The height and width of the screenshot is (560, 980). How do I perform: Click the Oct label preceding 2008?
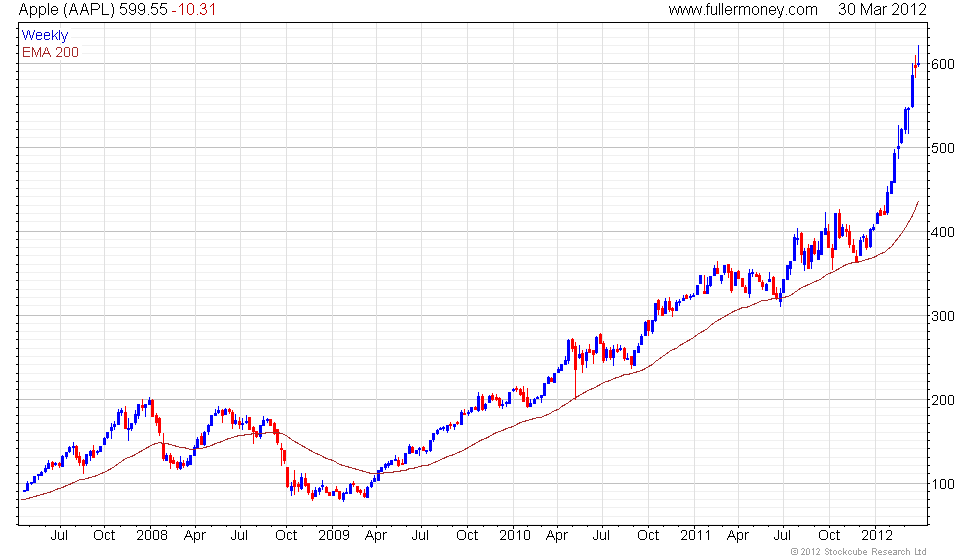104,535
